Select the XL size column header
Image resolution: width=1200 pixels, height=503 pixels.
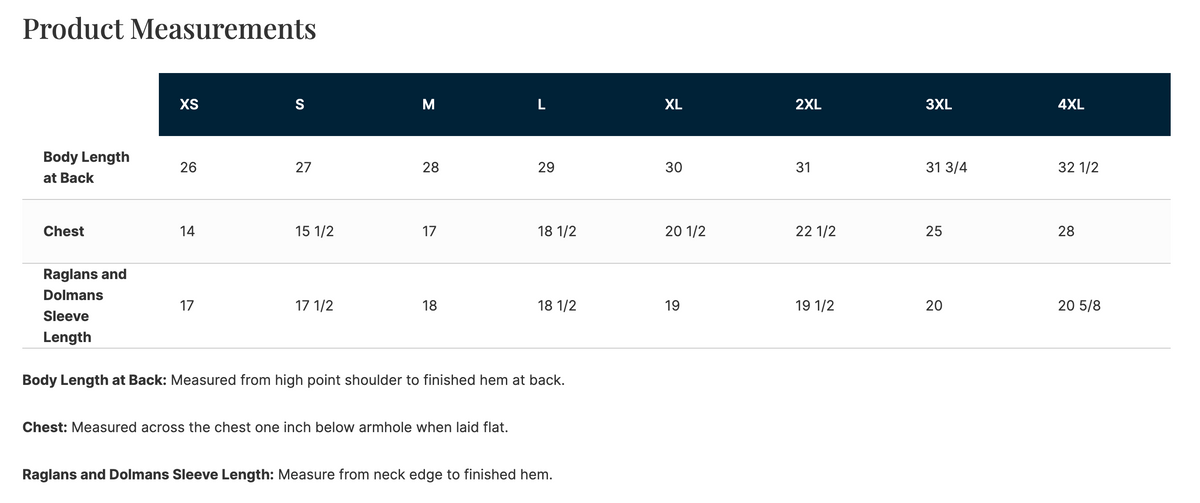tap(673, 105)
